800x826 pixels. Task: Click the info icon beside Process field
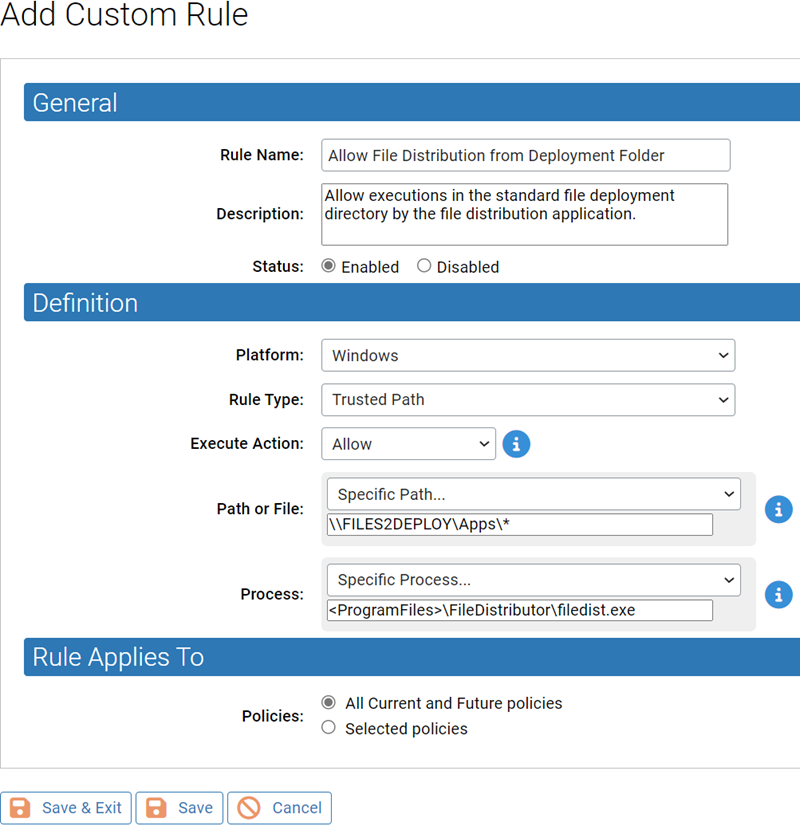[778, 594]
